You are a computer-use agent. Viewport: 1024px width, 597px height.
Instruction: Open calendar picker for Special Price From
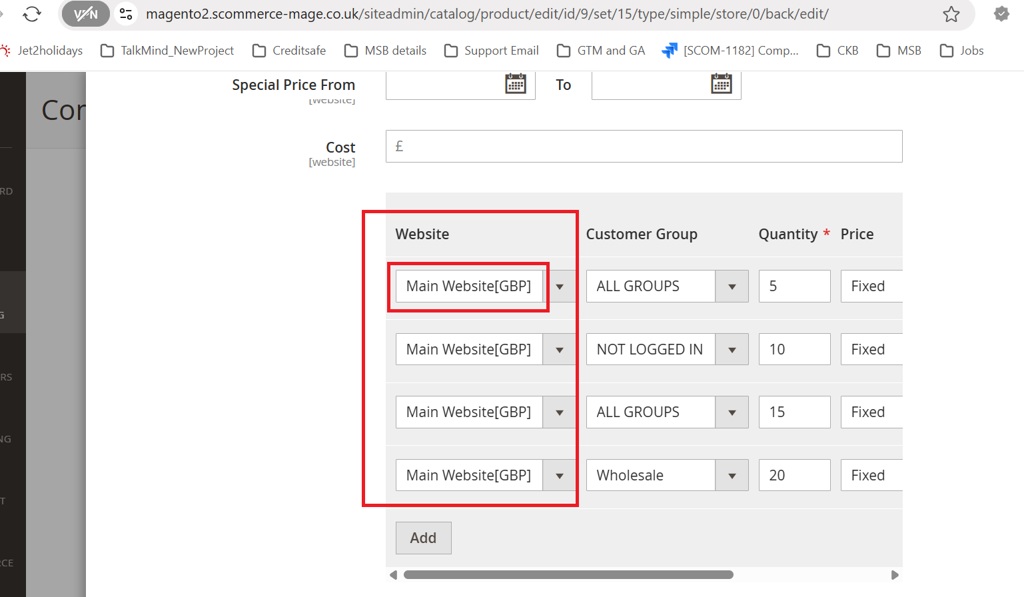point(515,84)
